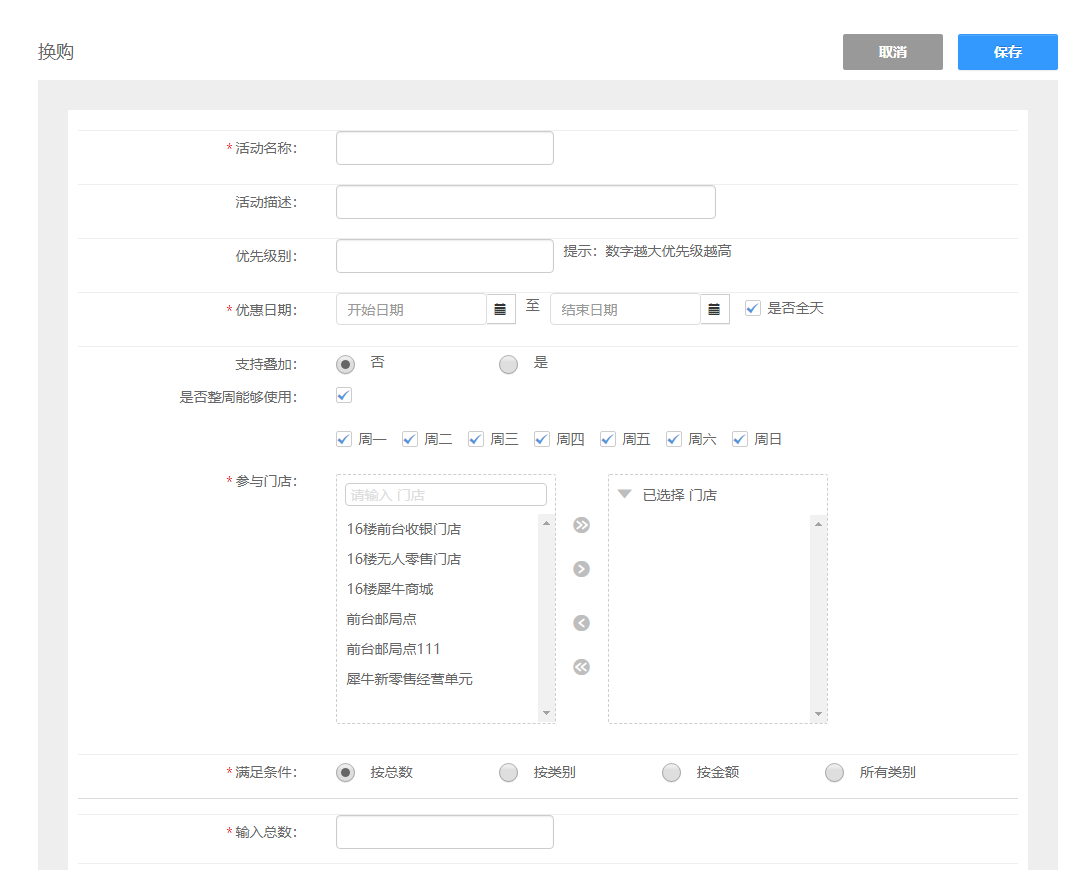
Task: Remove highlighted store from selected list
Action: click(581, 623)
